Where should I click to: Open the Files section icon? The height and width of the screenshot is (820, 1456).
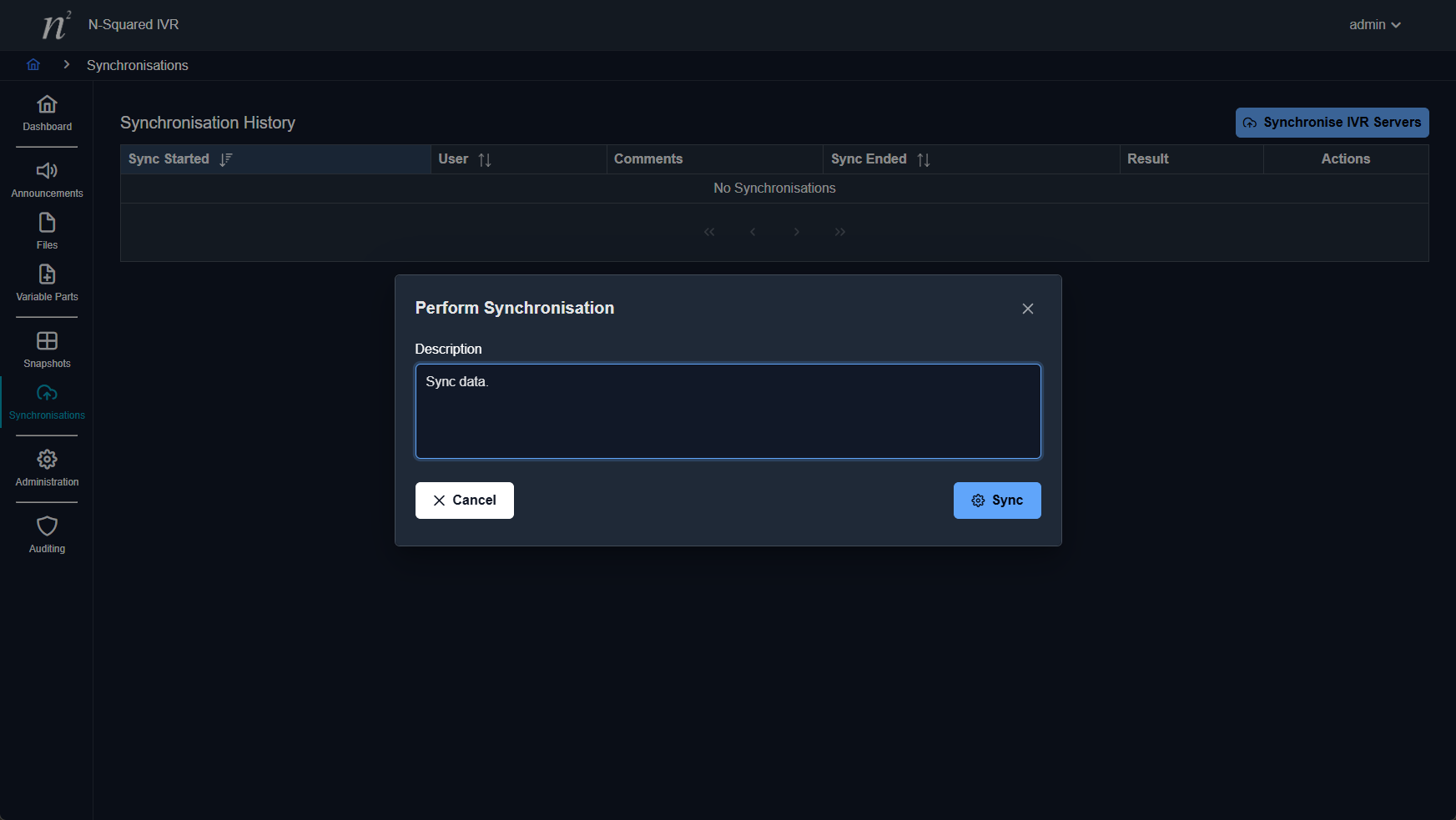[x=47, y=224]
